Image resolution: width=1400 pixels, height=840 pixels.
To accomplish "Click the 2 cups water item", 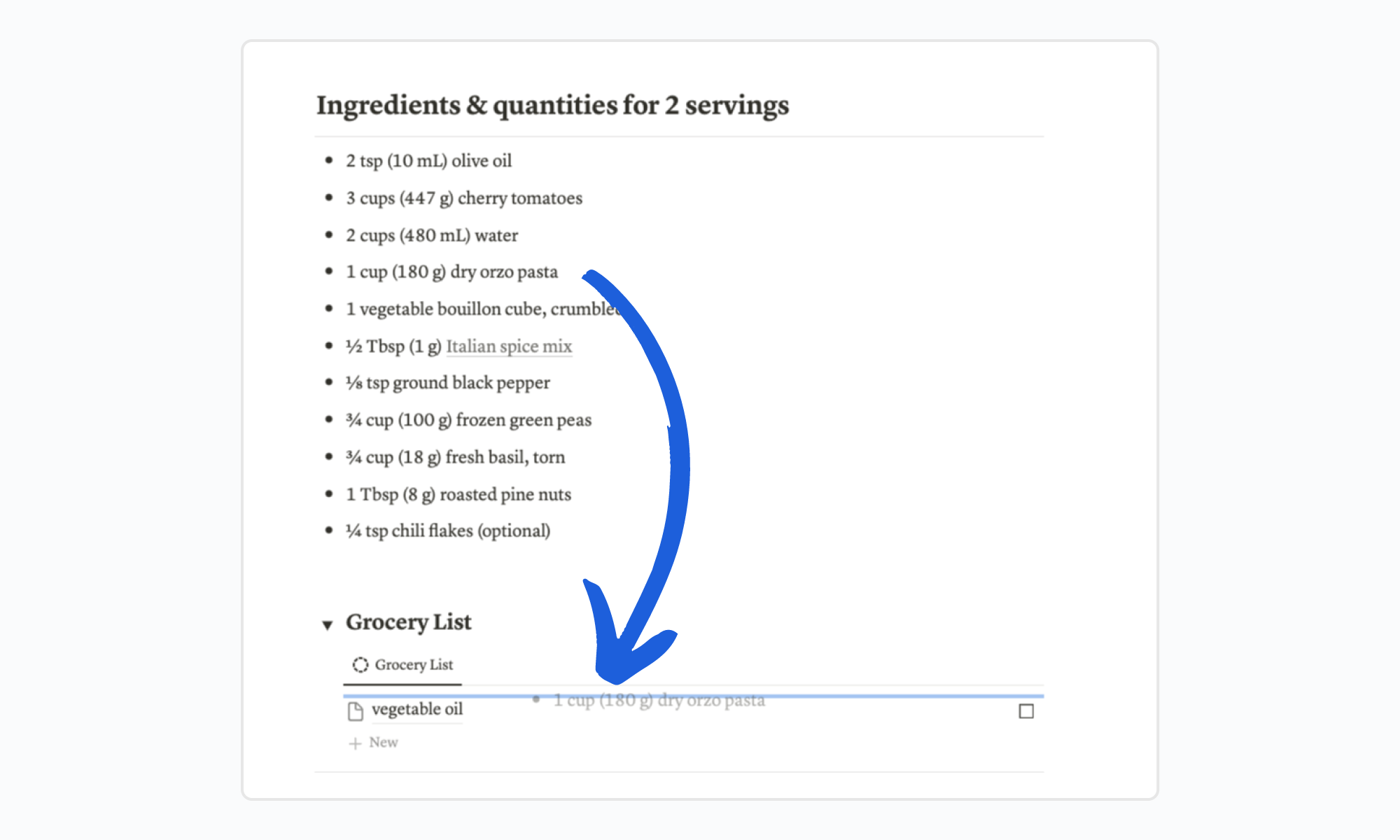I will (x=432, y=235).
